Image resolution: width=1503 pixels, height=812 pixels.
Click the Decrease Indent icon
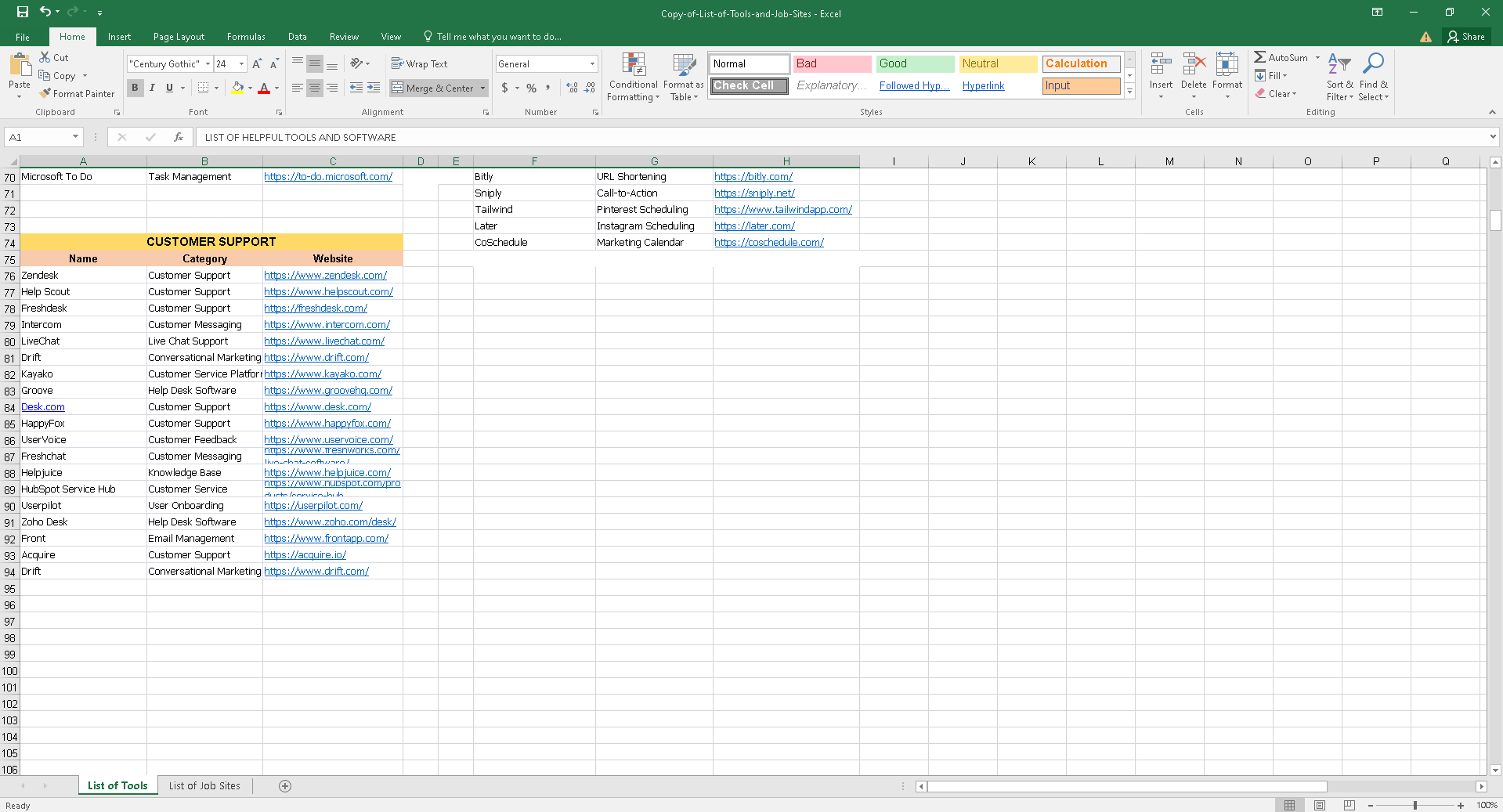tap(356, 88)
